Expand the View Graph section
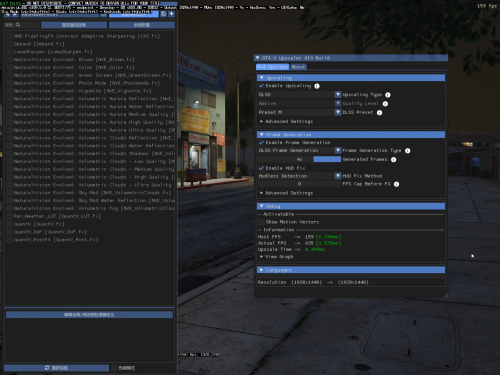Screen dimensions: 500x375 (x=276, y=257)
